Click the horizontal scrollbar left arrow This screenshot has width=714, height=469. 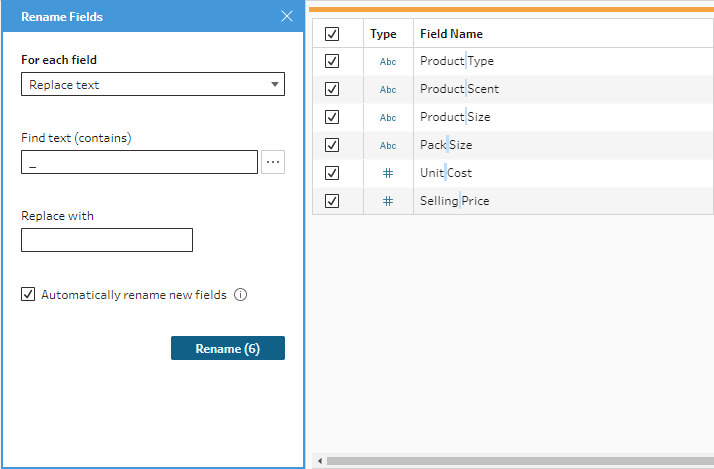pyautogui.click(x=320, y=462)
